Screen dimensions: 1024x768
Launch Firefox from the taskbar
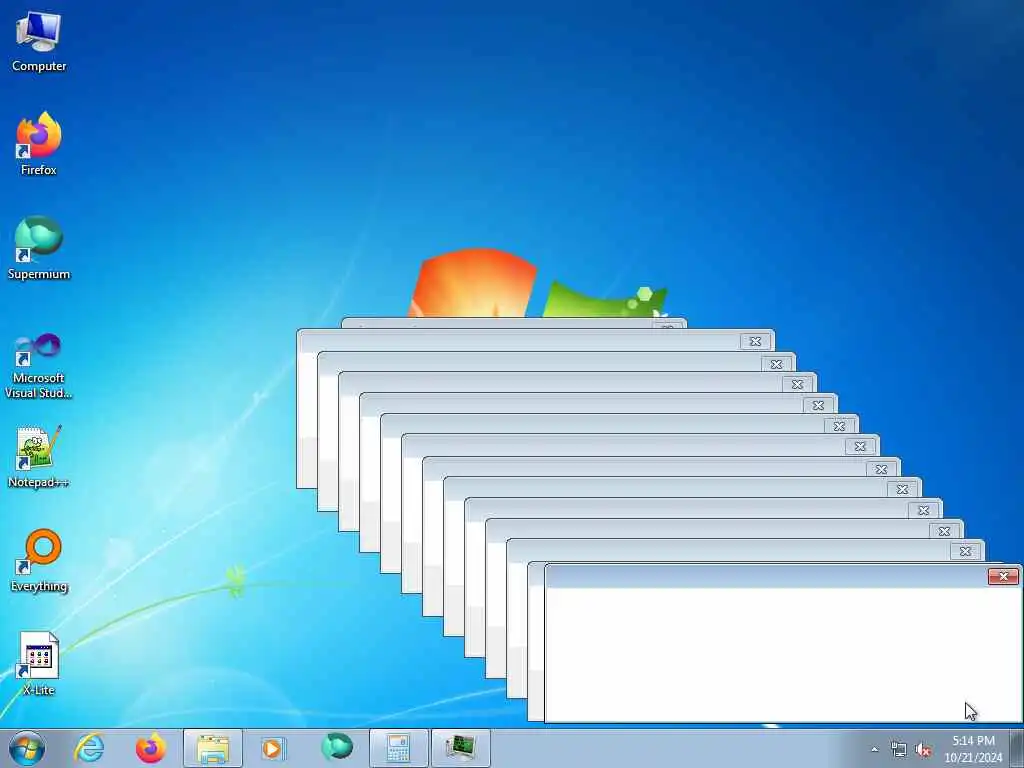coord(150,748)
